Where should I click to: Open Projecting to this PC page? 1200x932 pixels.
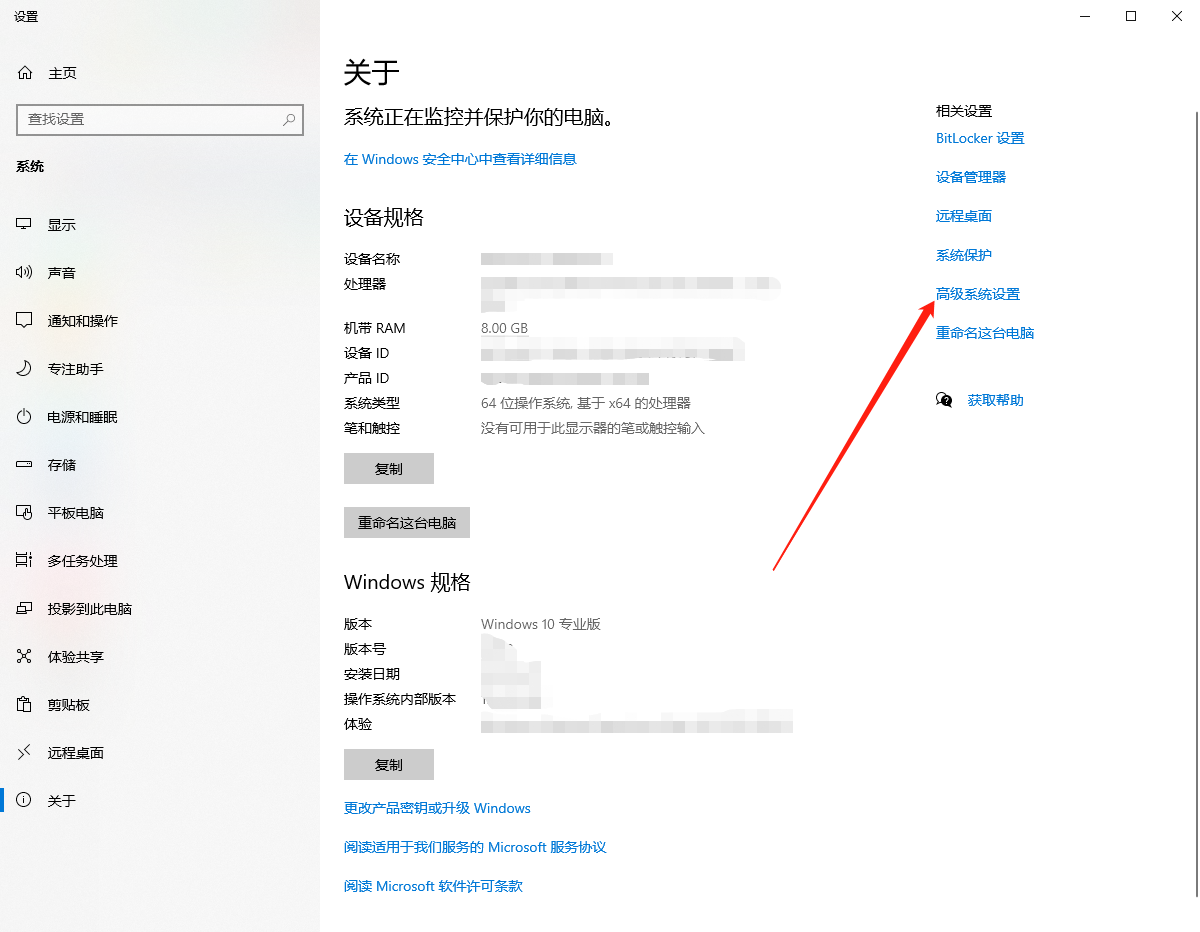pos(89,609)
